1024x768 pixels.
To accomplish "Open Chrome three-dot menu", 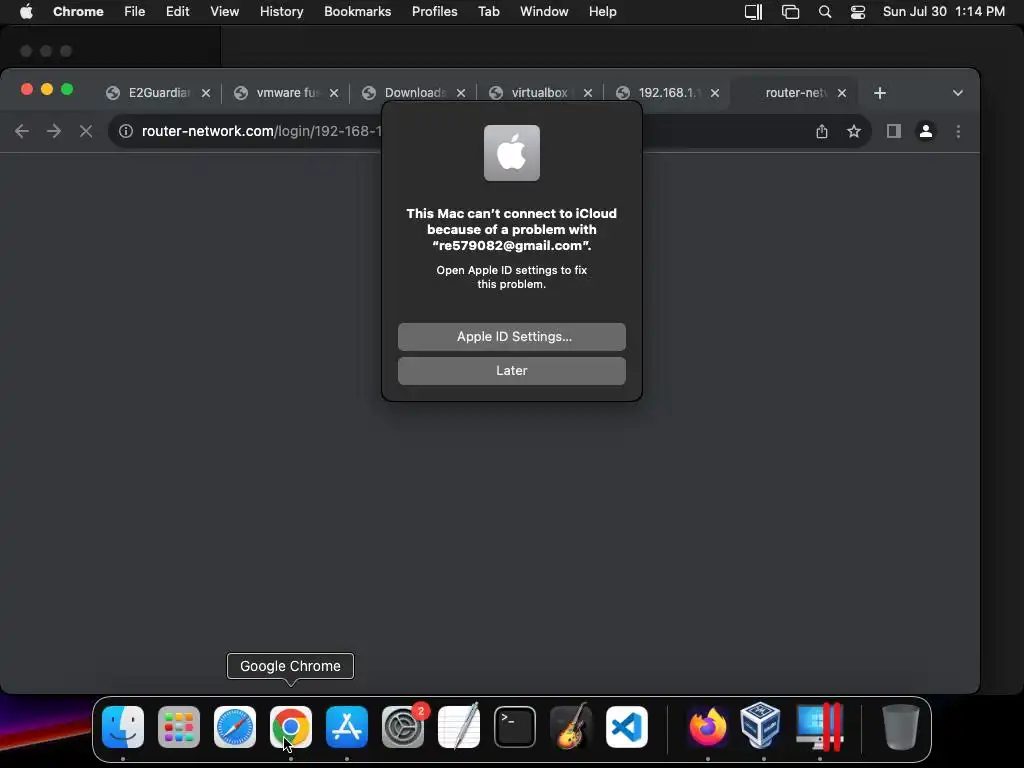I will 958,131.
